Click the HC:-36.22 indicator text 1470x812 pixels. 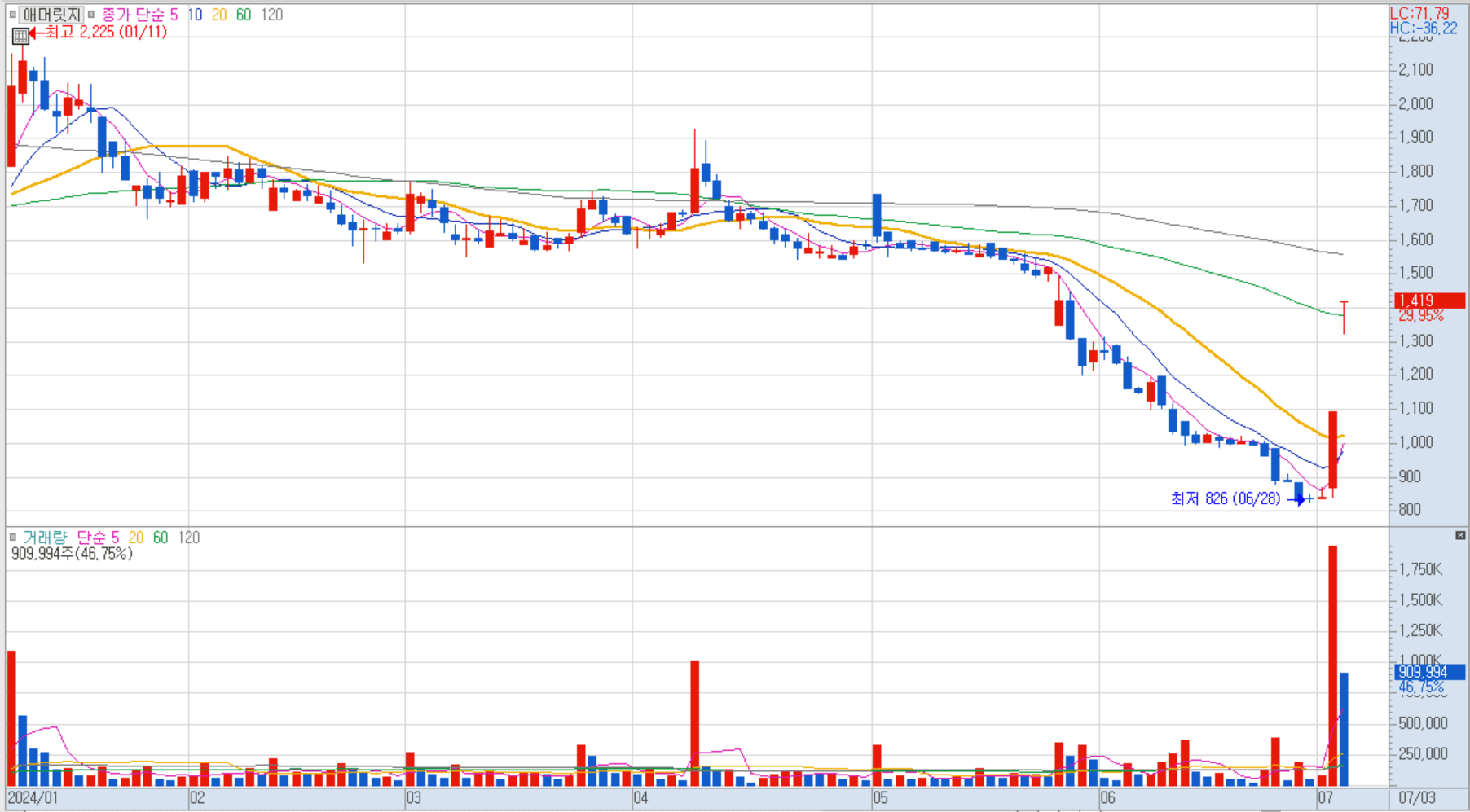pos(1424,28)
